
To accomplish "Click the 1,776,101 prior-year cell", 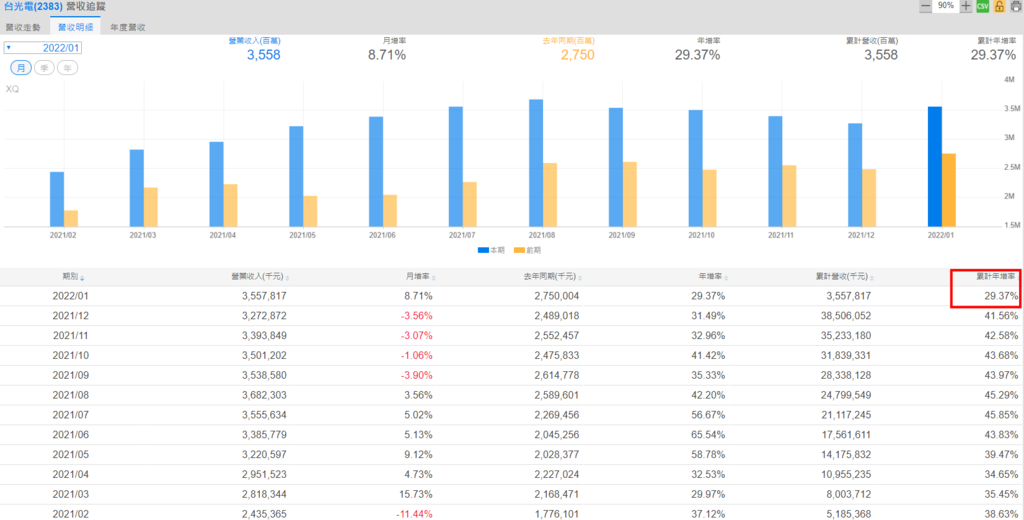I will click(x=556, y=514).
